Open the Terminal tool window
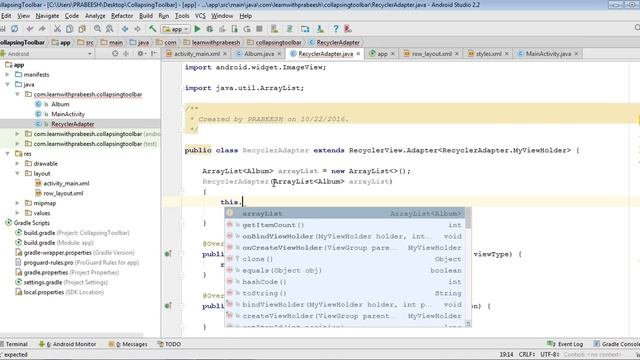 (x=14, y=344)
